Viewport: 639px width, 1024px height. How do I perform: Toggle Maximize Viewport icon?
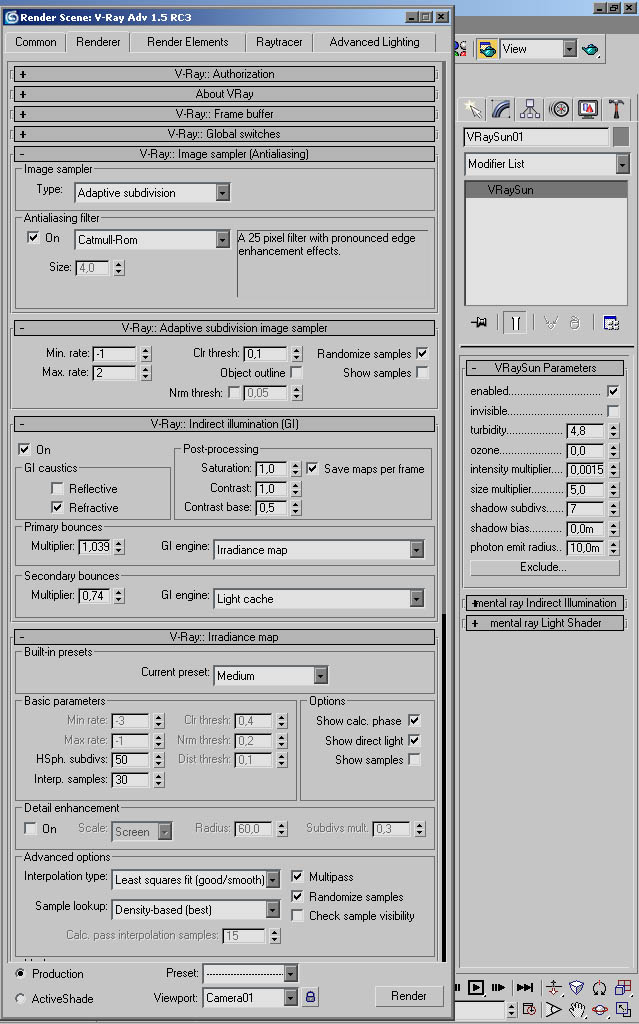pyautogui.click(x=623, y=1010)
